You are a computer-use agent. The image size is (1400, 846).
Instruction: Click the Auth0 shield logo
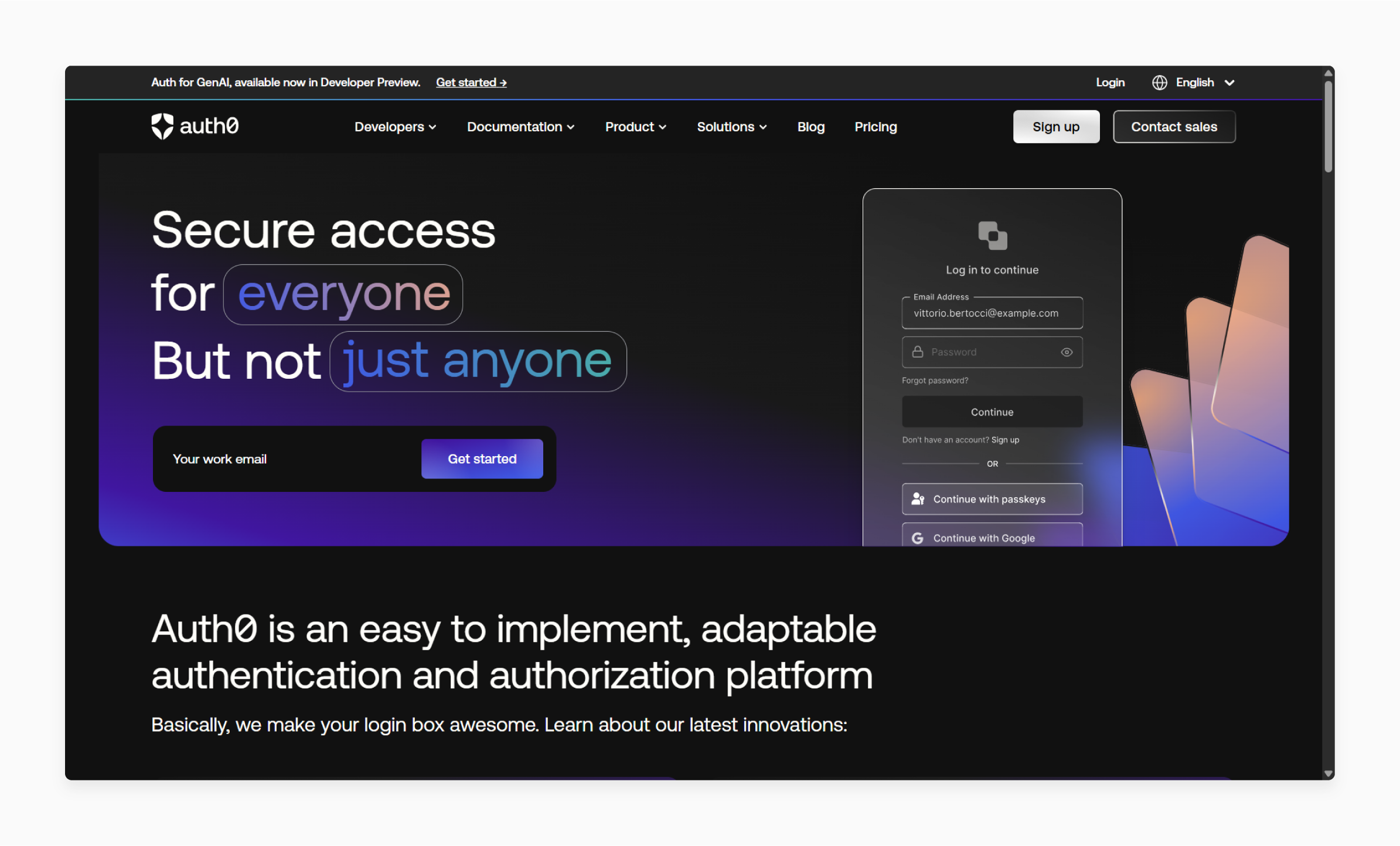point(162,126)
